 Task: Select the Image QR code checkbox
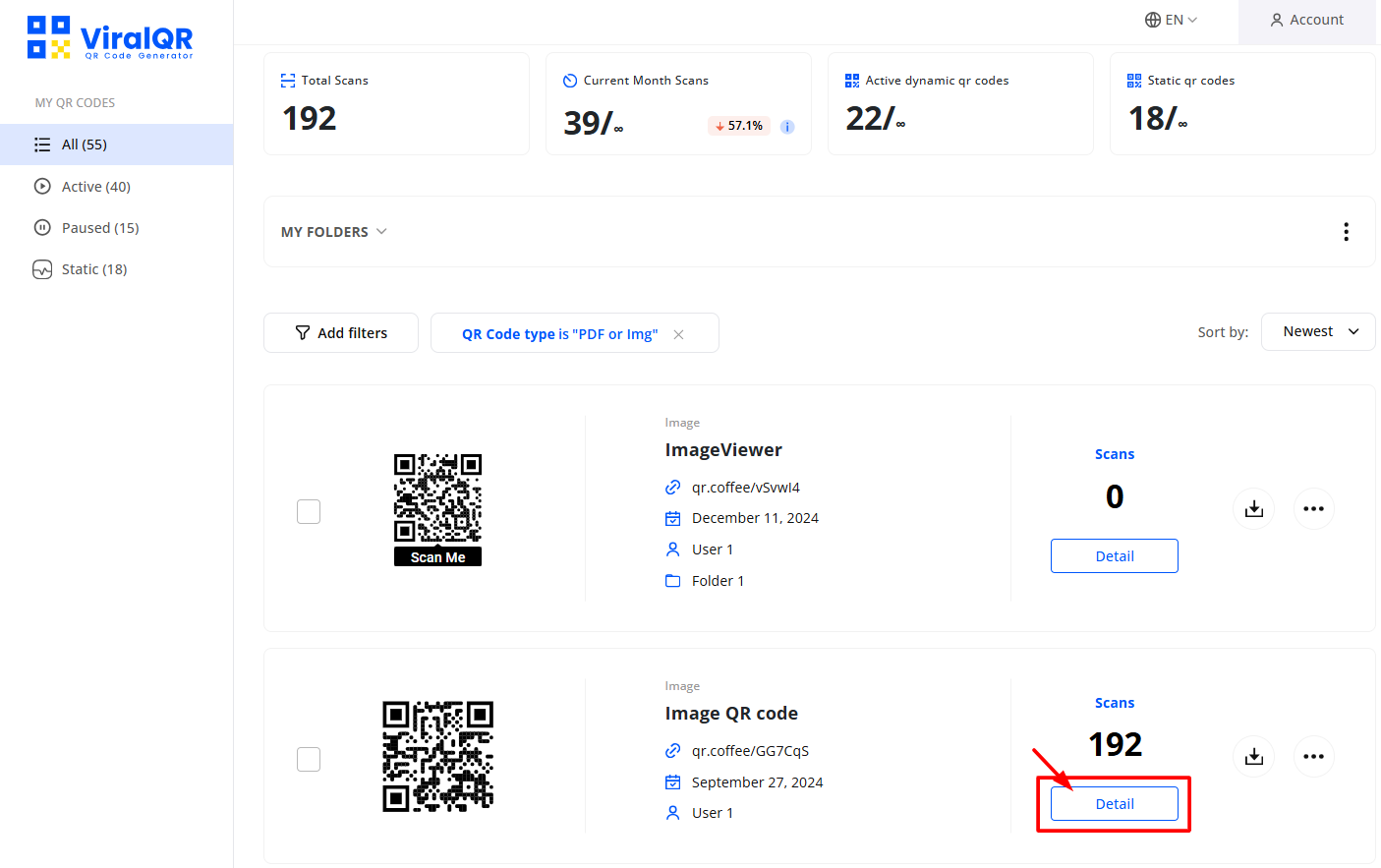click(309, 759)
